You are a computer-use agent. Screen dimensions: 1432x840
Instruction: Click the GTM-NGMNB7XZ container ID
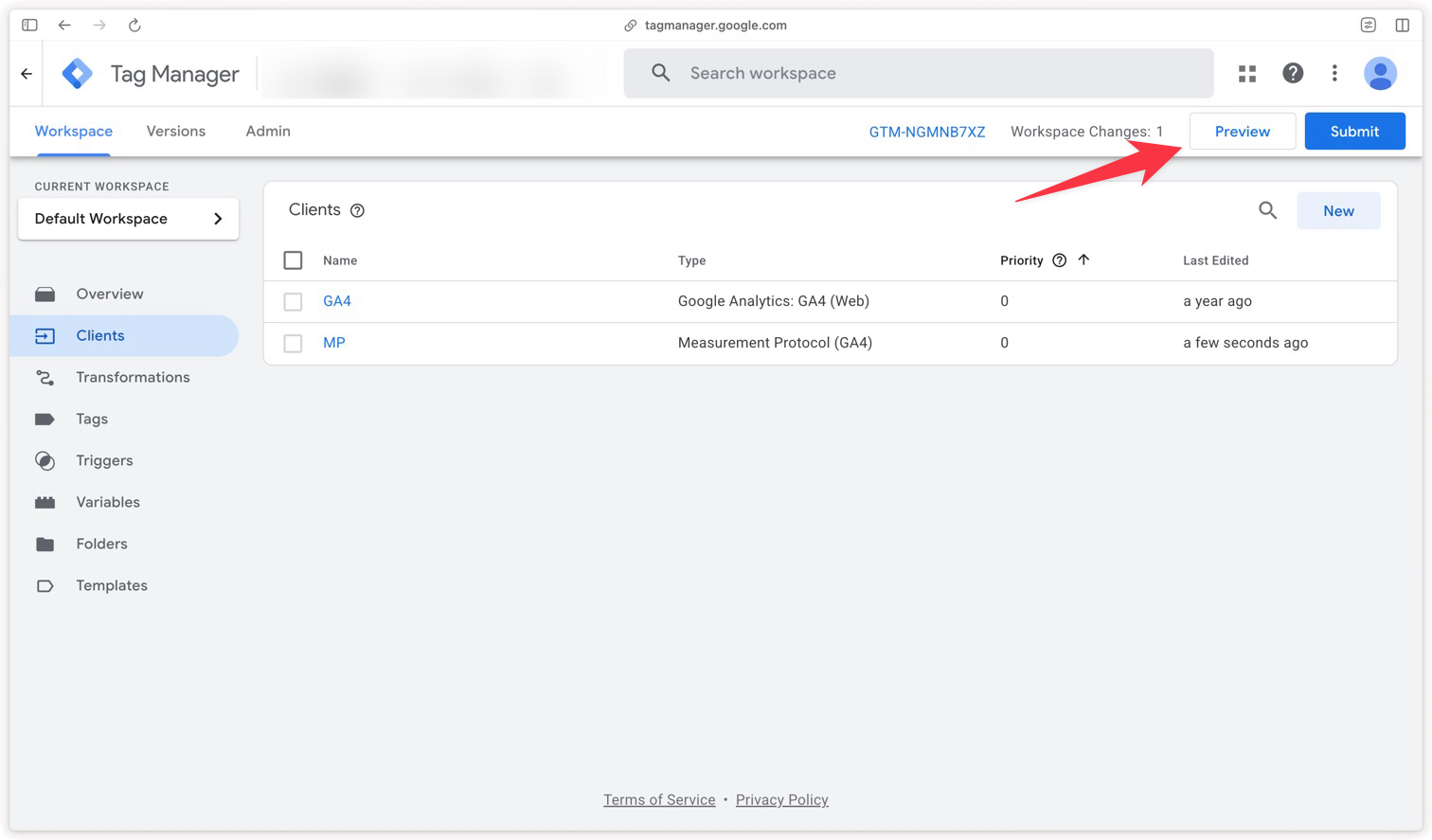[x=927, y=132]
